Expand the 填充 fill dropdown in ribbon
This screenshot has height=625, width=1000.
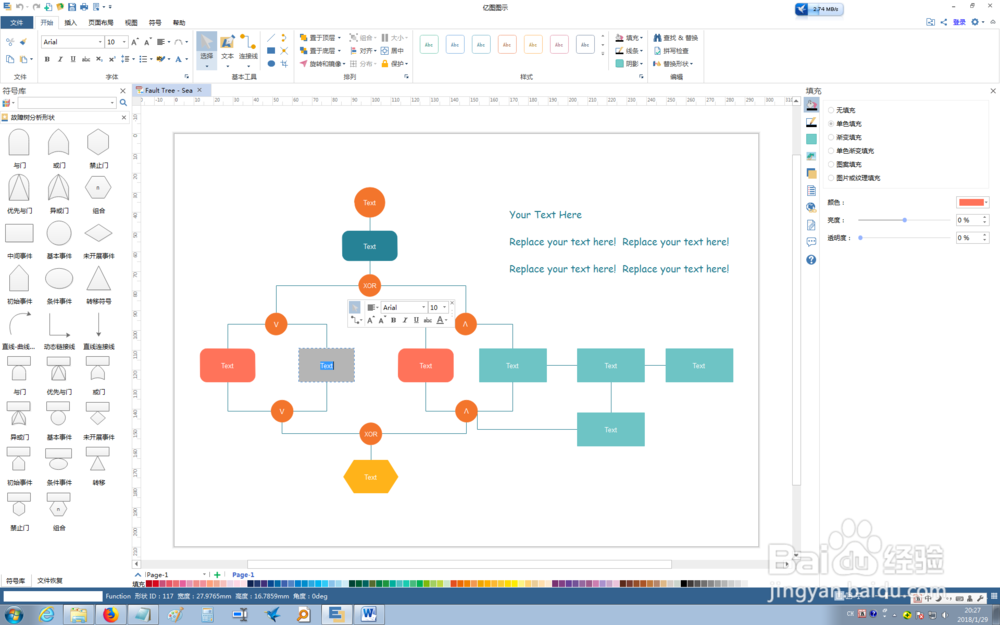pos(641,38)
